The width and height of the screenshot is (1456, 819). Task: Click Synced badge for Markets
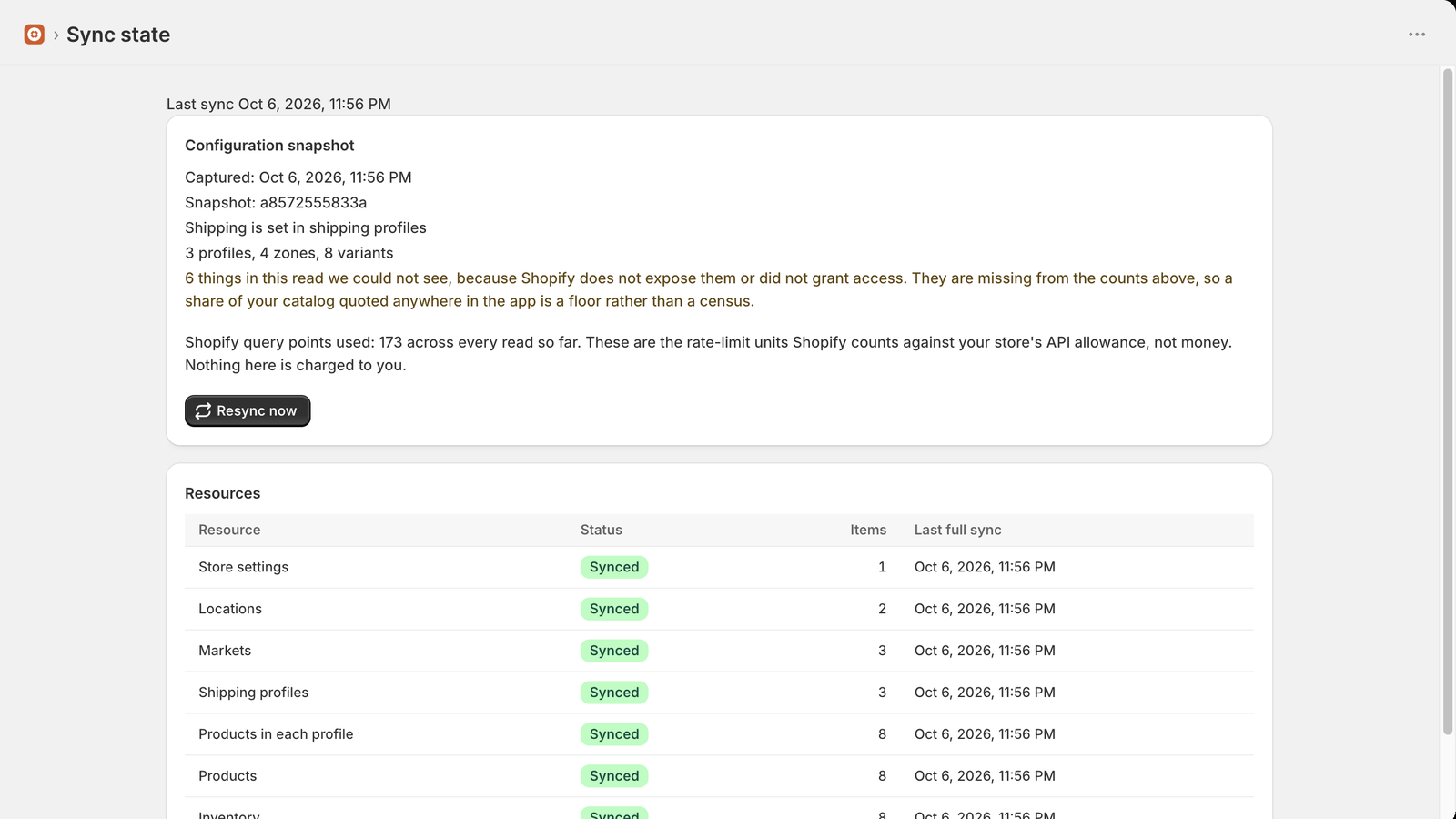(614, 651)
